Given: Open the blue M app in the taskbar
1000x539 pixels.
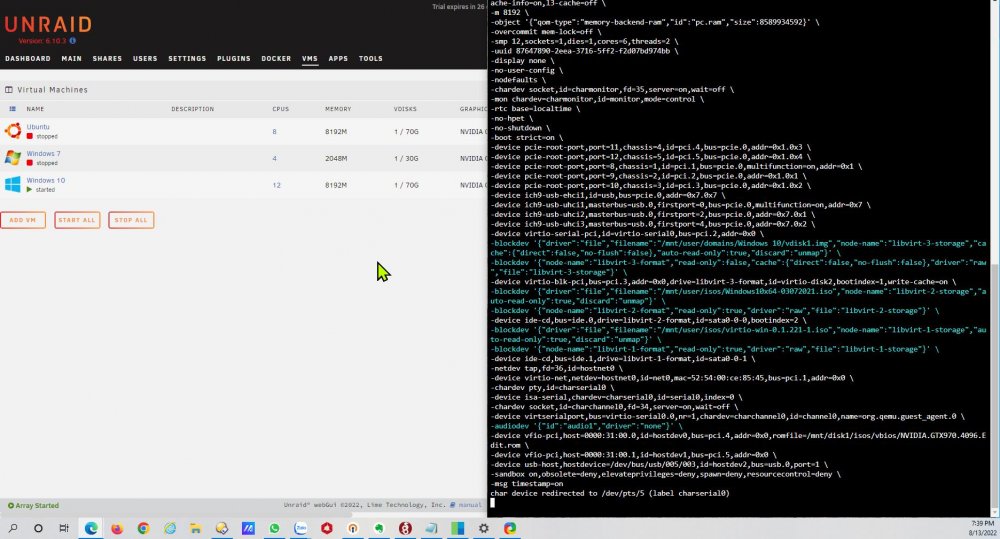Looking at the screenshot, I should tap(248, 528).
